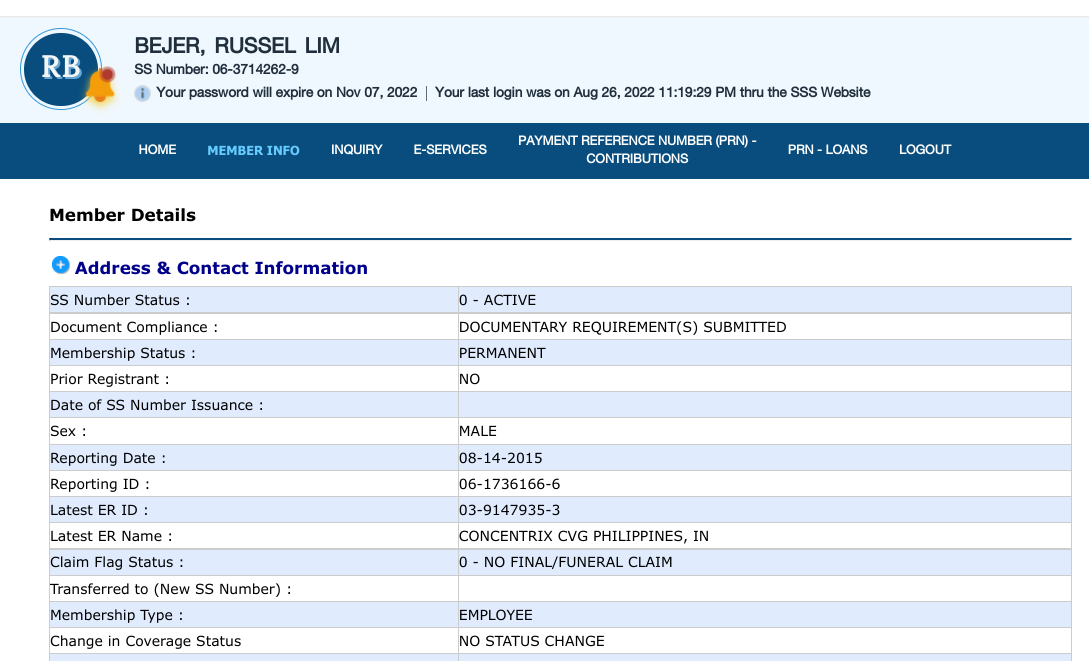Click the Address & Contact Information heading
The height and width of the screenshot is (661, 1089).
click(x=221, y=268)
